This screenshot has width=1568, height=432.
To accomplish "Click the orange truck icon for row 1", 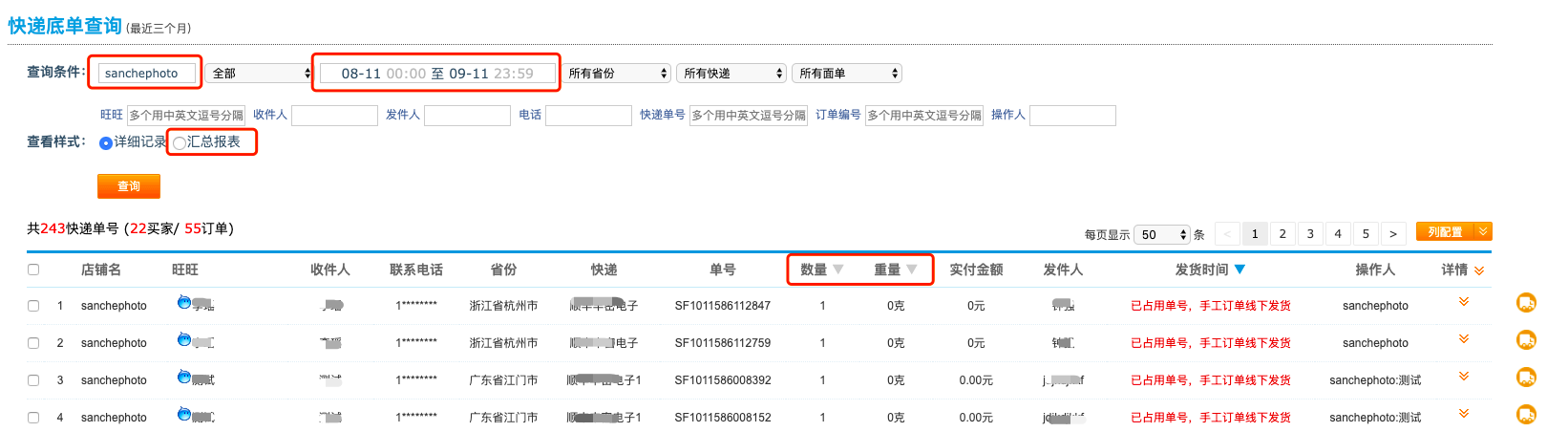I will click(1526, 303).
